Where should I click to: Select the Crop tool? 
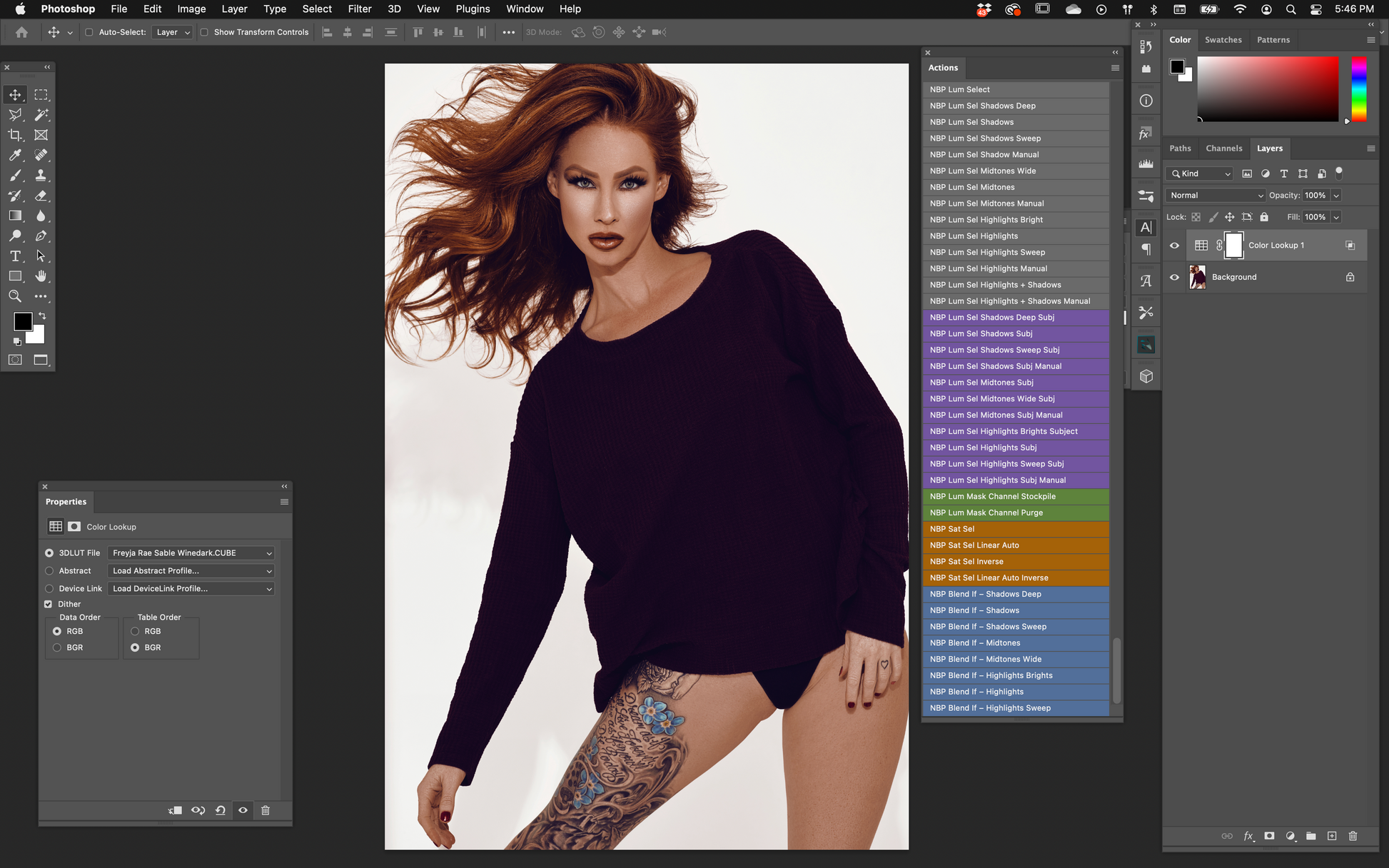[15, 135]
